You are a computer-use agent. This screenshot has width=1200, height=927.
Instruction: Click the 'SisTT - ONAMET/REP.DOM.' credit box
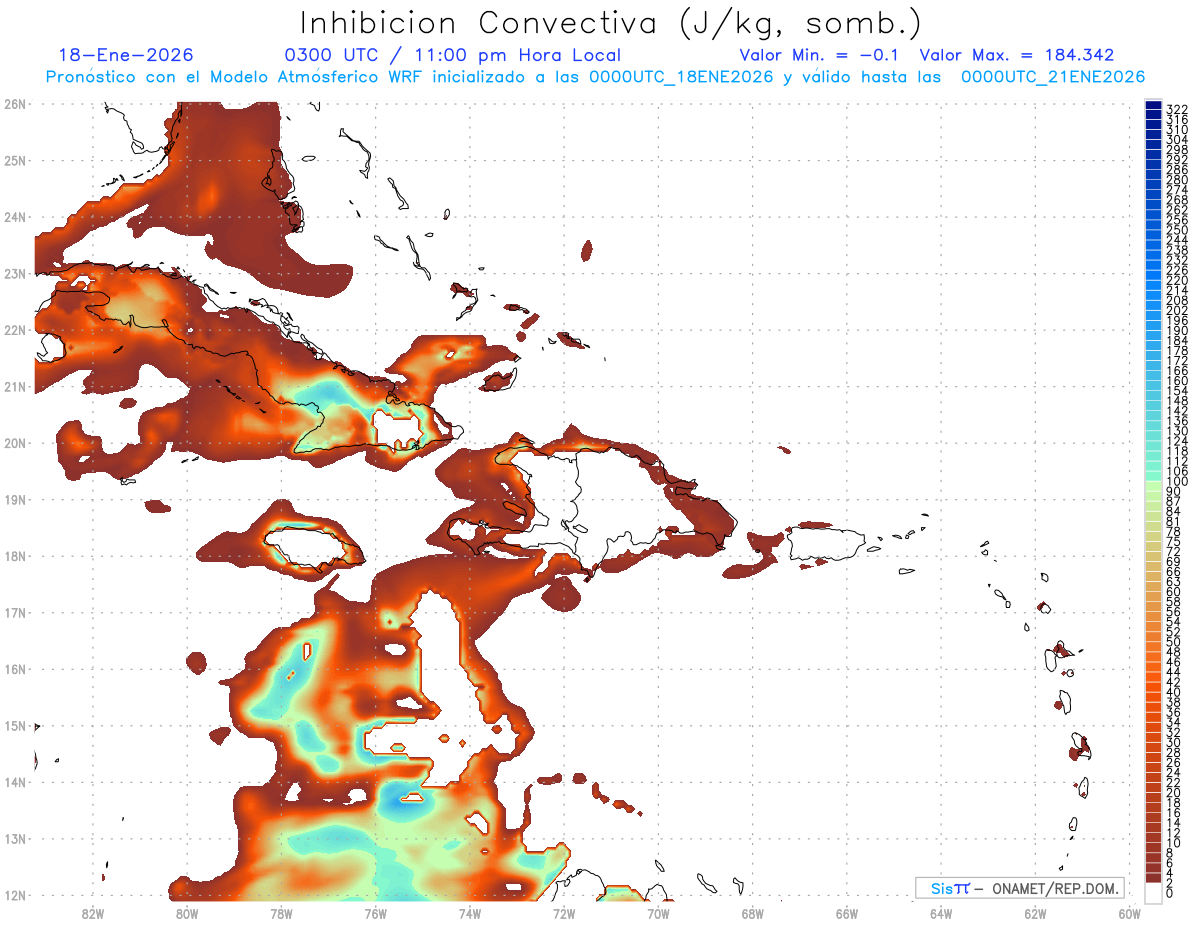[1020, 888]
